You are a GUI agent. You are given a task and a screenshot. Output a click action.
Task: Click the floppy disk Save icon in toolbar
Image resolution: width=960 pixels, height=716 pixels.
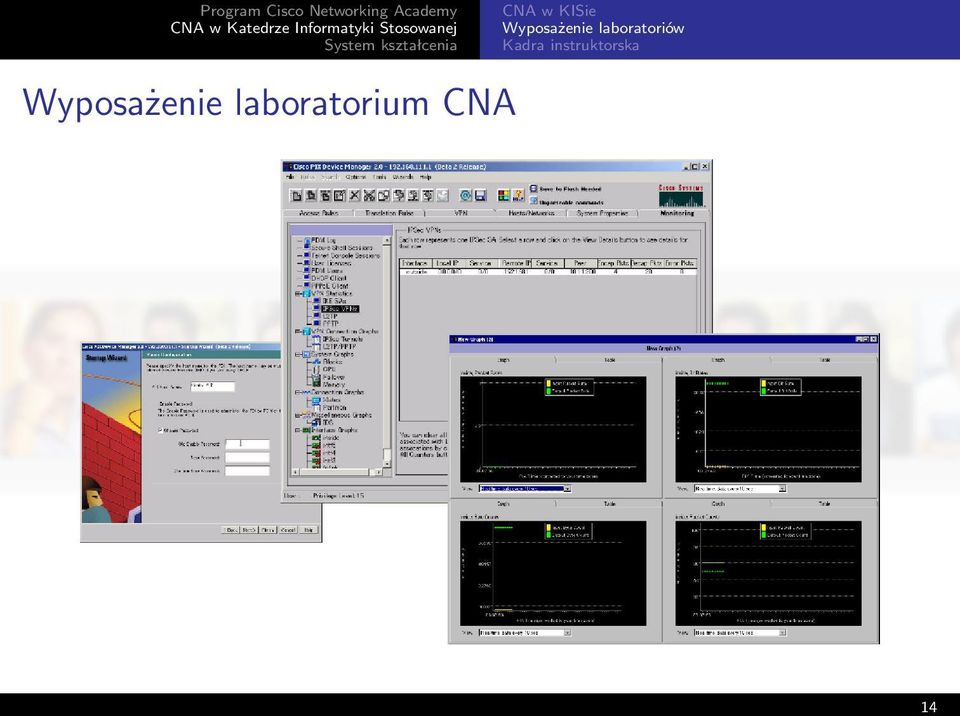tap(480, 195)
